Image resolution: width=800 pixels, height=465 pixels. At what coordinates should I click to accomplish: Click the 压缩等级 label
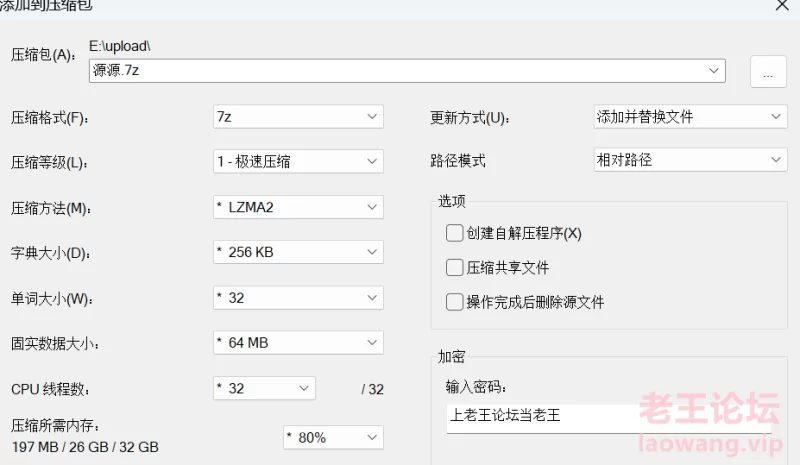point(49,163)
